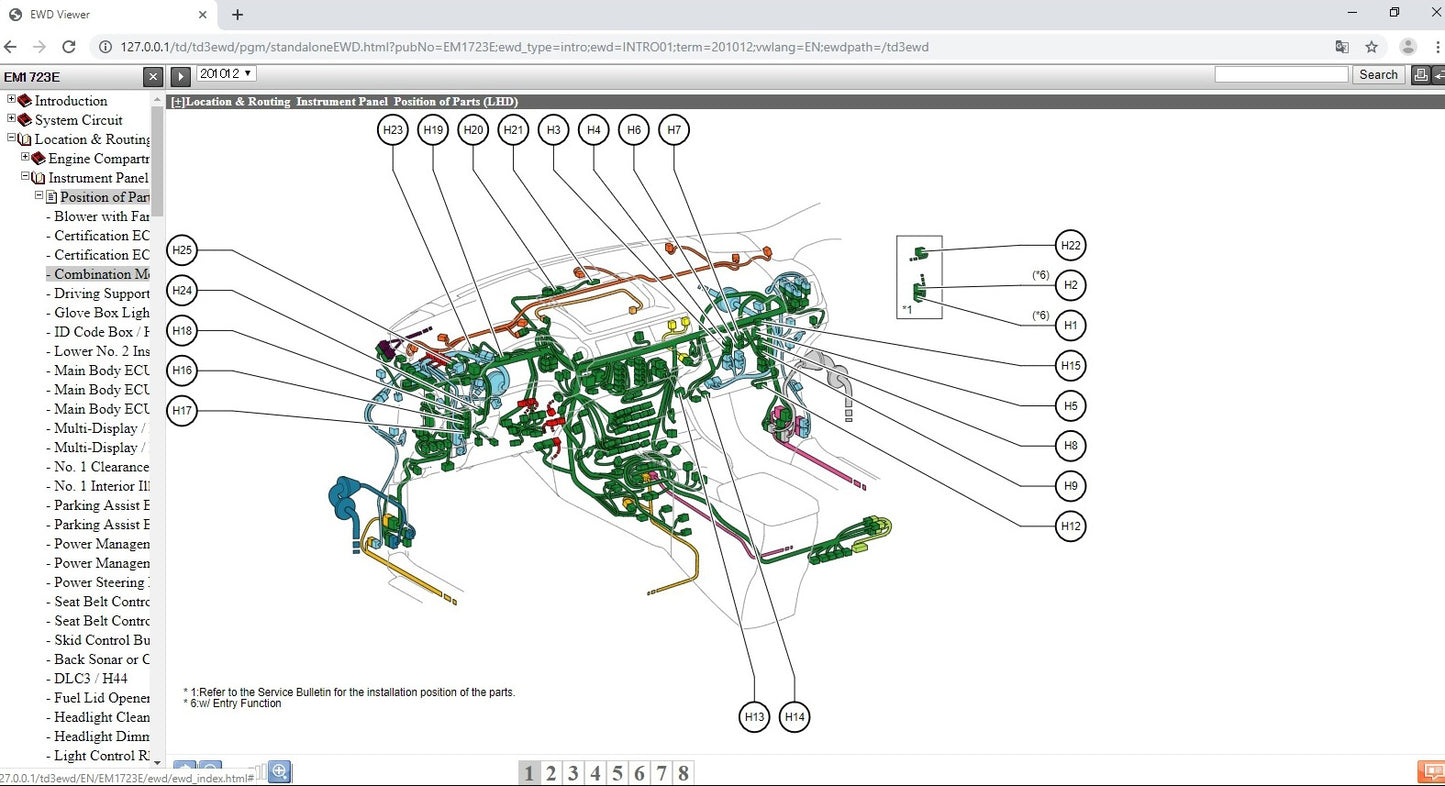Click the zoom in magnifier icon

point(279,771)
